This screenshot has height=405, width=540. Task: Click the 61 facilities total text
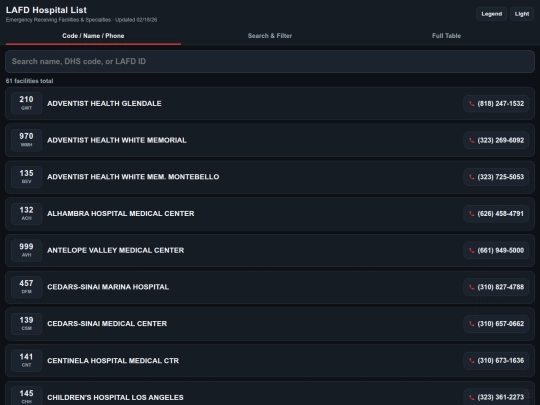[29, 81]
